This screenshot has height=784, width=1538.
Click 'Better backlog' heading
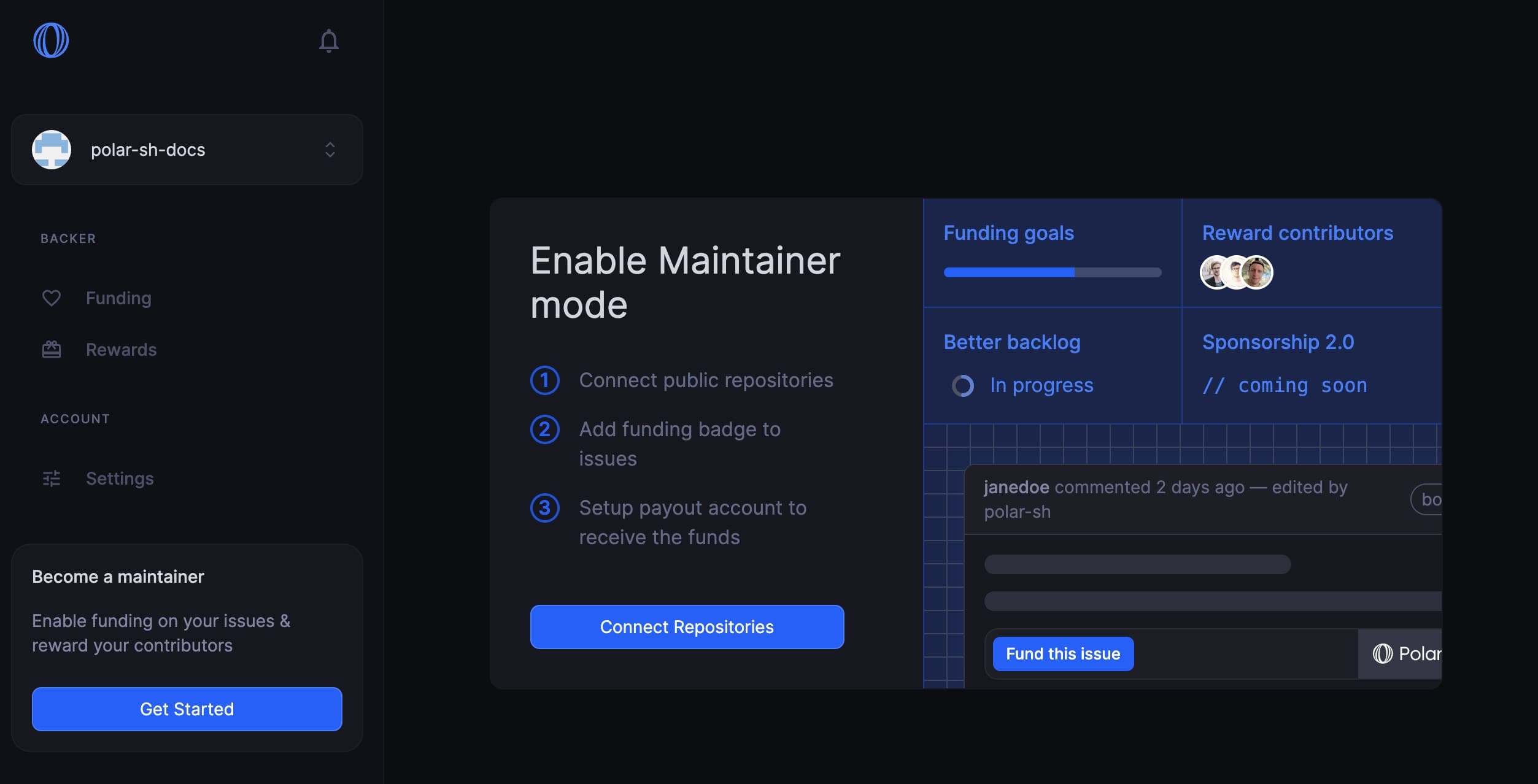[x=1012, y=342]
